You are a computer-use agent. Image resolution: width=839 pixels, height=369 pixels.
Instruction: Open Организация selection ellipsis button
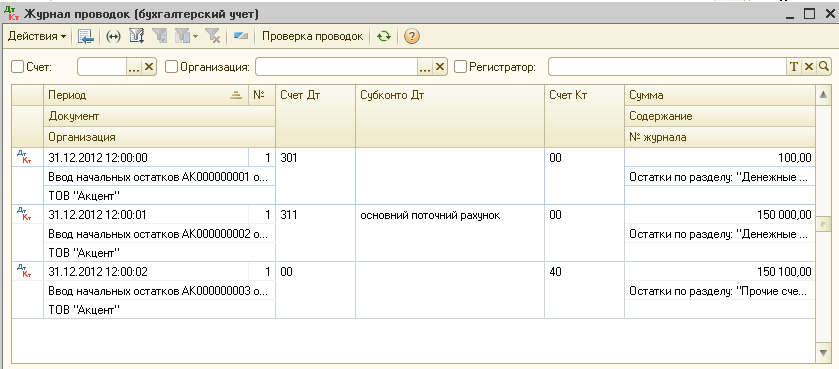point(424,67)
